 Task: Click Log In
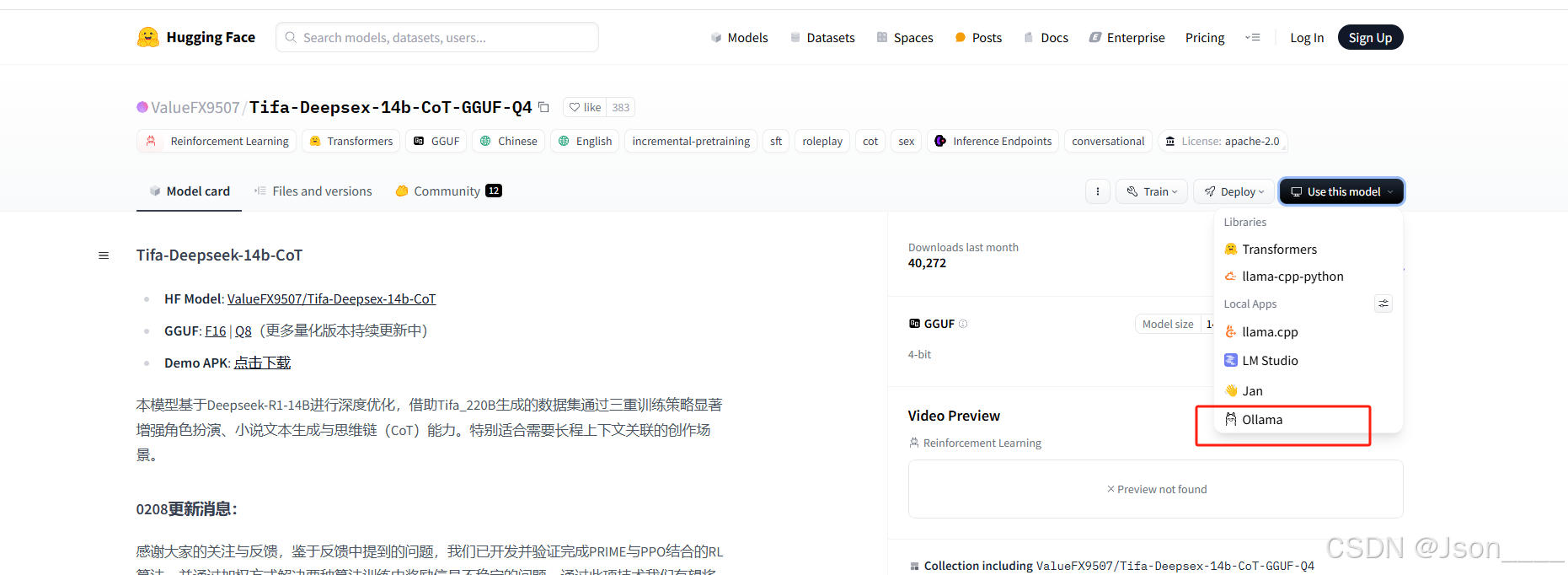click(1307, 37)
